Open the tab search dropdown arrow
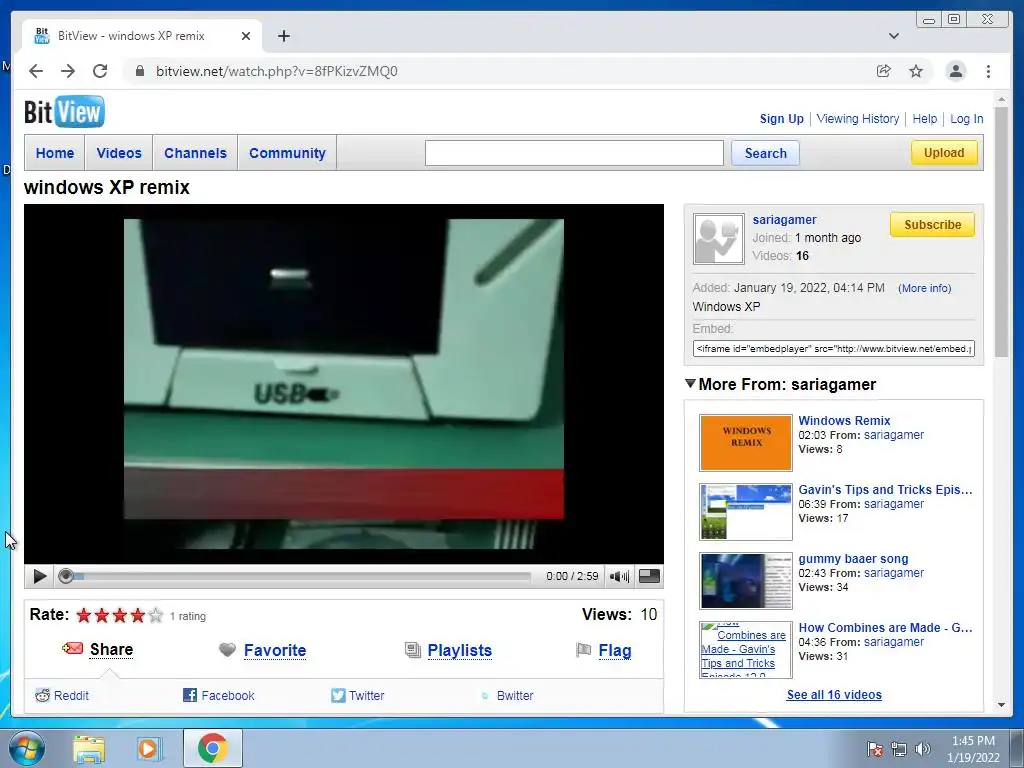Image resolution: width=1024 pixels, height=768 pixels. click(x=894, y=36)
